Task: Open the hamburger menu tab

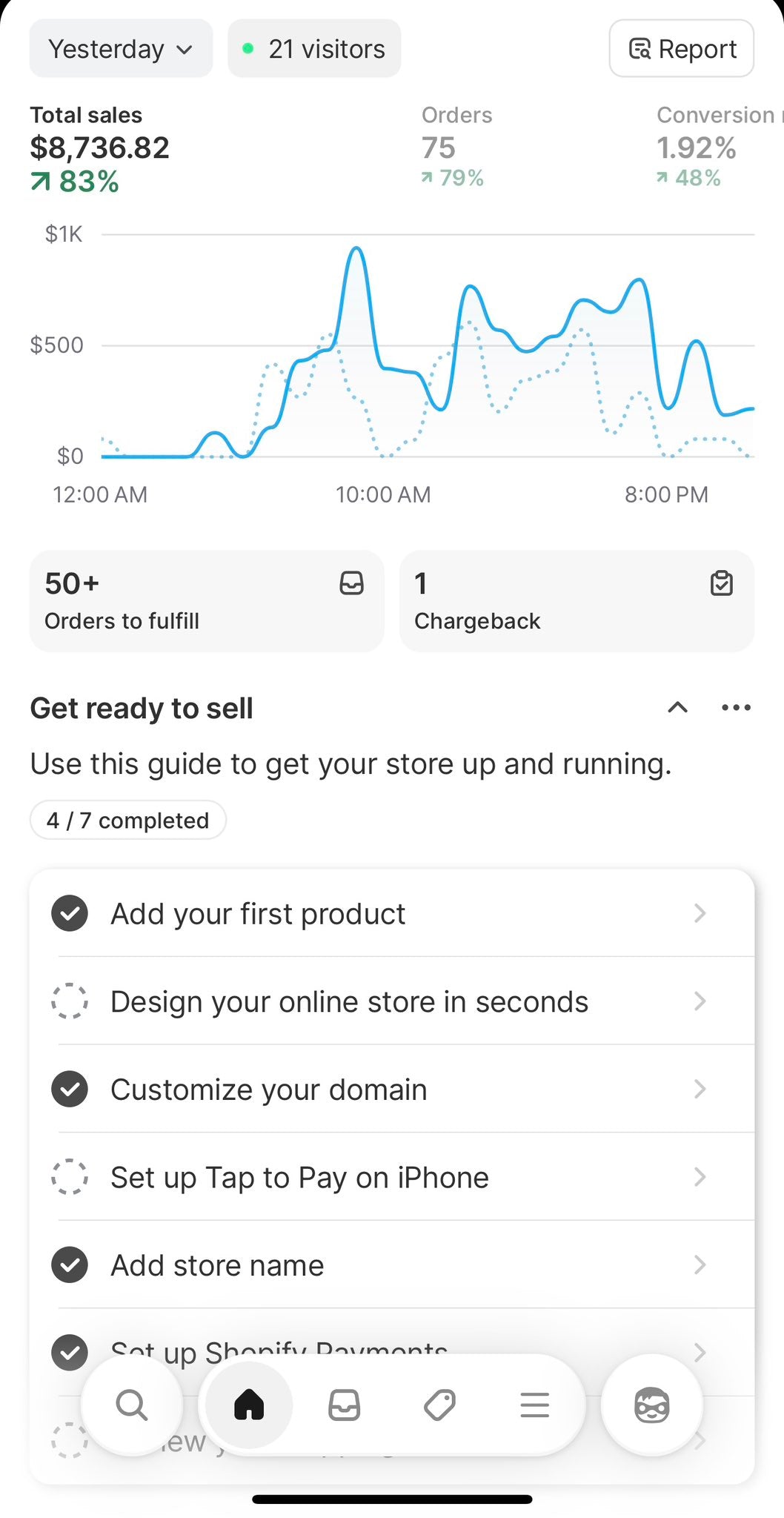Action: pyautogui.click(x=534, y=1405)
